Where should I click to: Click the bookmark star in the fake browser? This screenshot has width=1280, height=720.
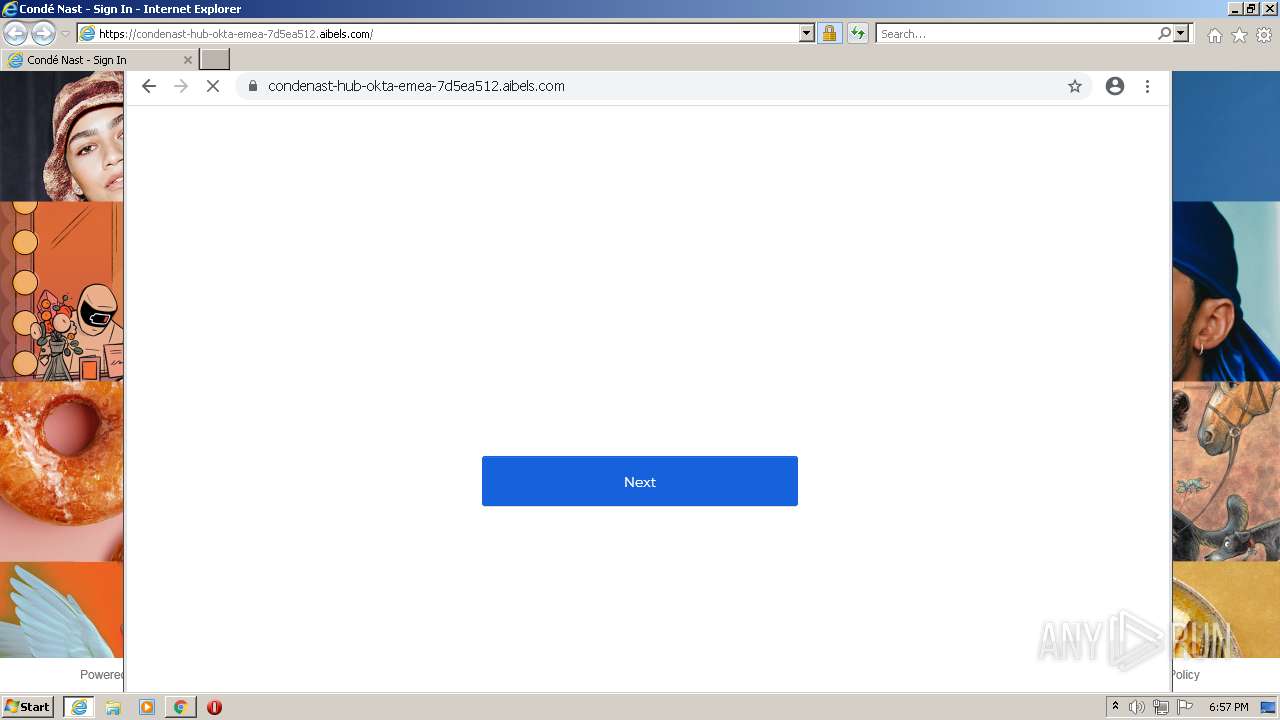[x=1075, y=86]
